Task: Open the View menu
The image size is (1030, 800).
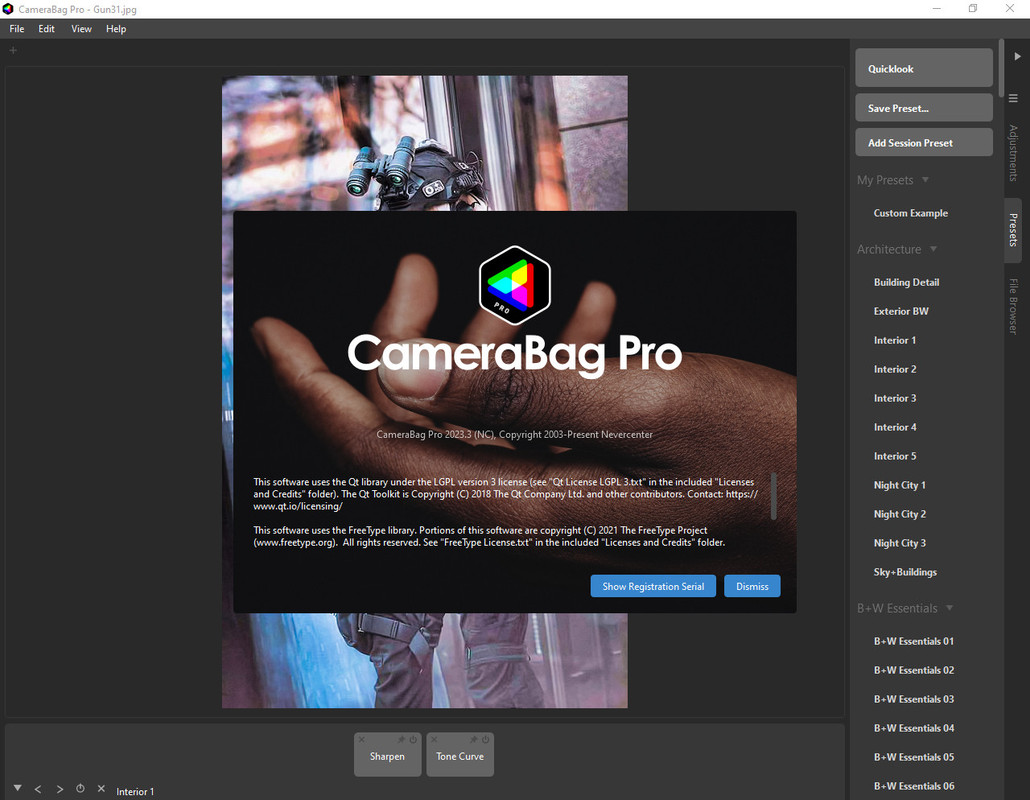Action: click(x=81, y=29)
